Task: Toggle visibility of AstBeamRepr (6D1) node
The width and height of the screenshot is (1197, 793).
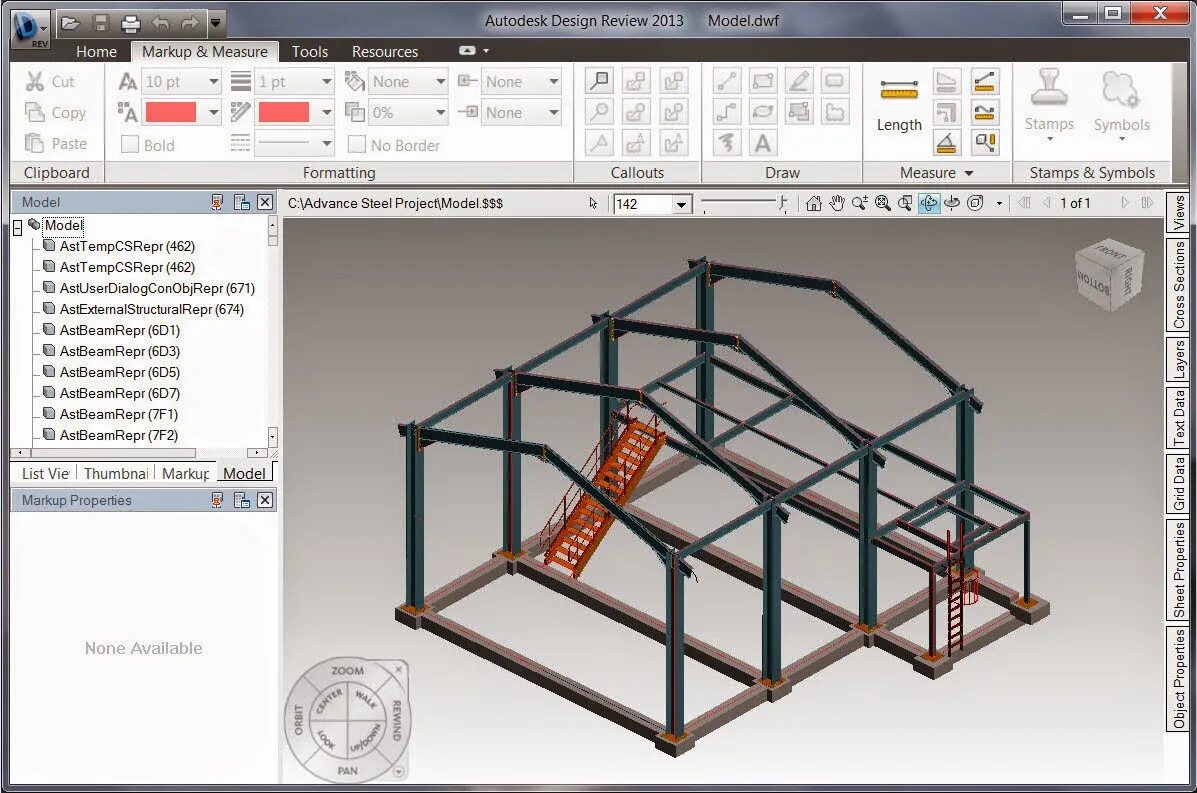Action: tap(49, 330)
